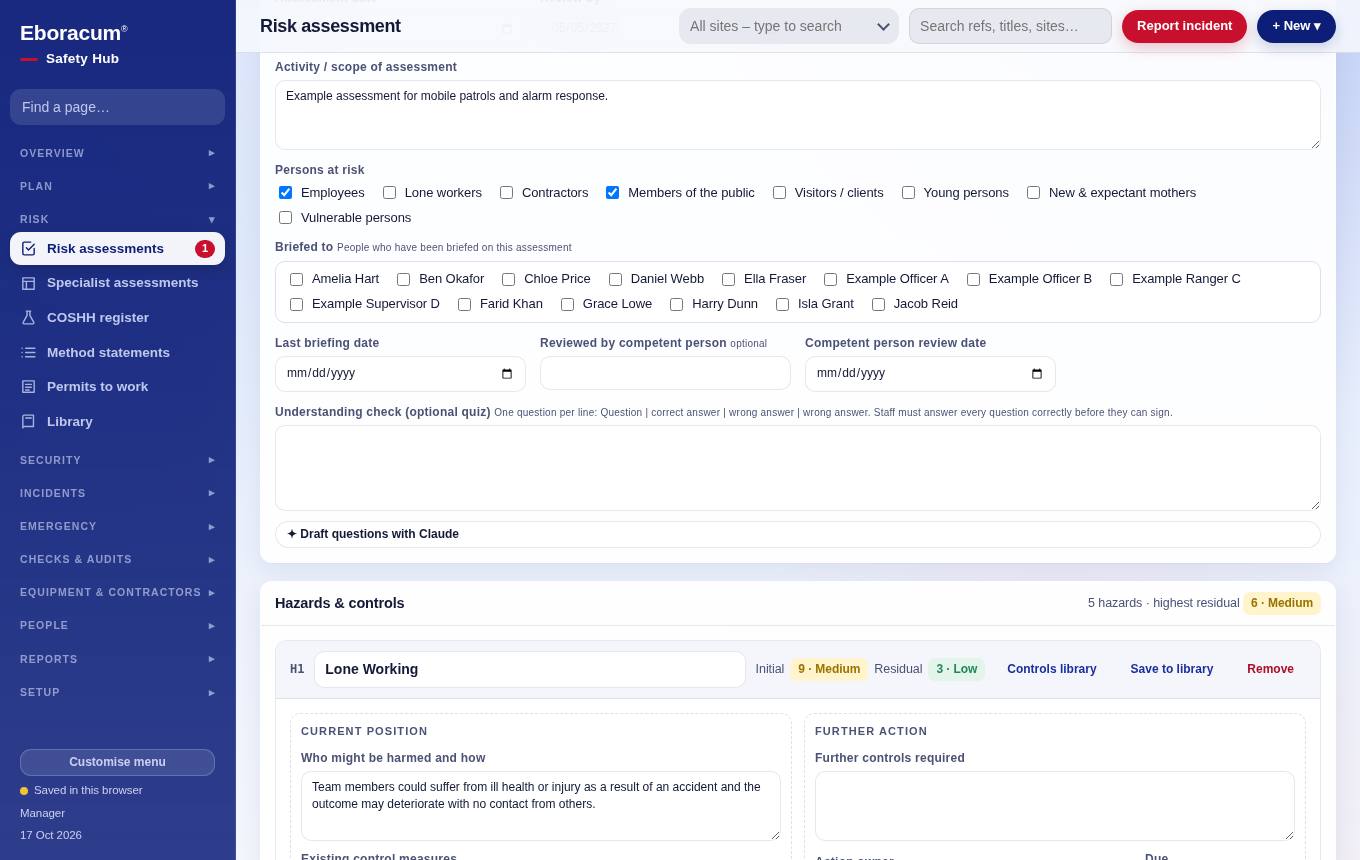Open the Setup menu section
The width and height of the screenshot is (1360, 860).
(x=118, y=692)
